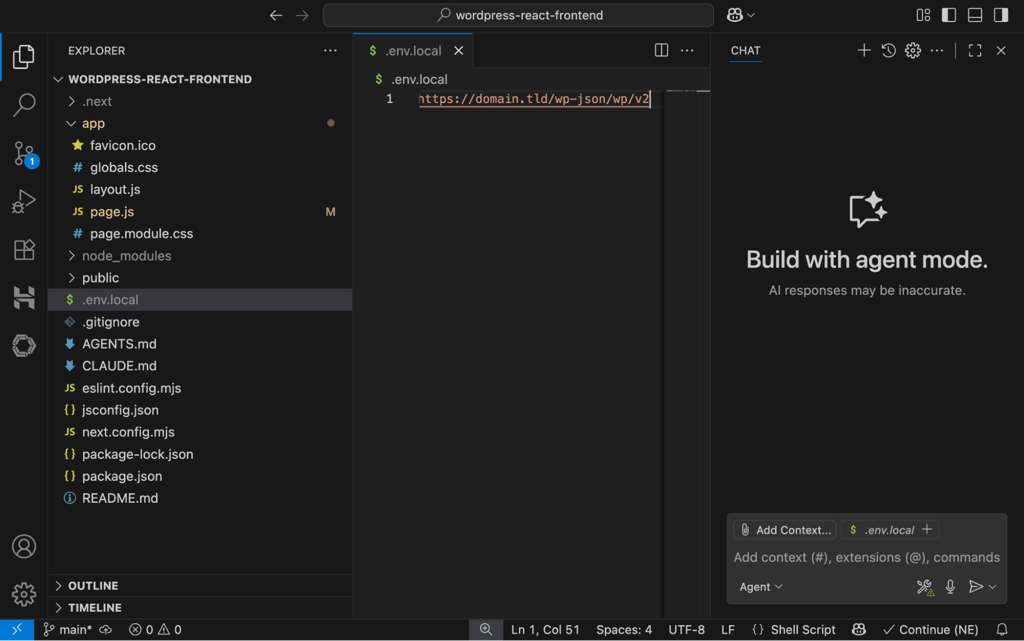Configure chat tools icon
Screen dimensions: 1024x641
925,587
